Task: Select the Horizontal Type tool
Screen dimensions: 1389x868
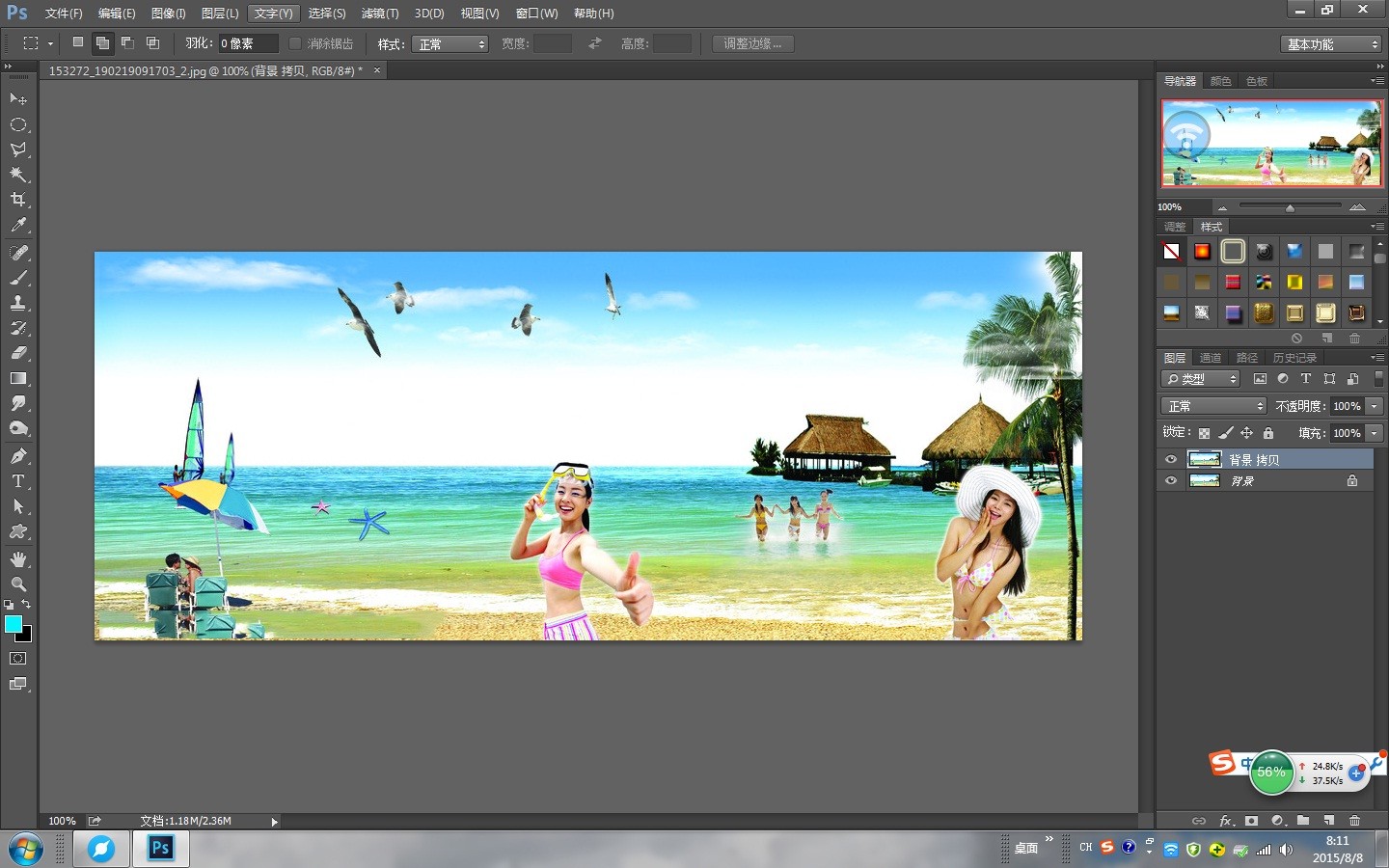Action: tap(18, 481)
